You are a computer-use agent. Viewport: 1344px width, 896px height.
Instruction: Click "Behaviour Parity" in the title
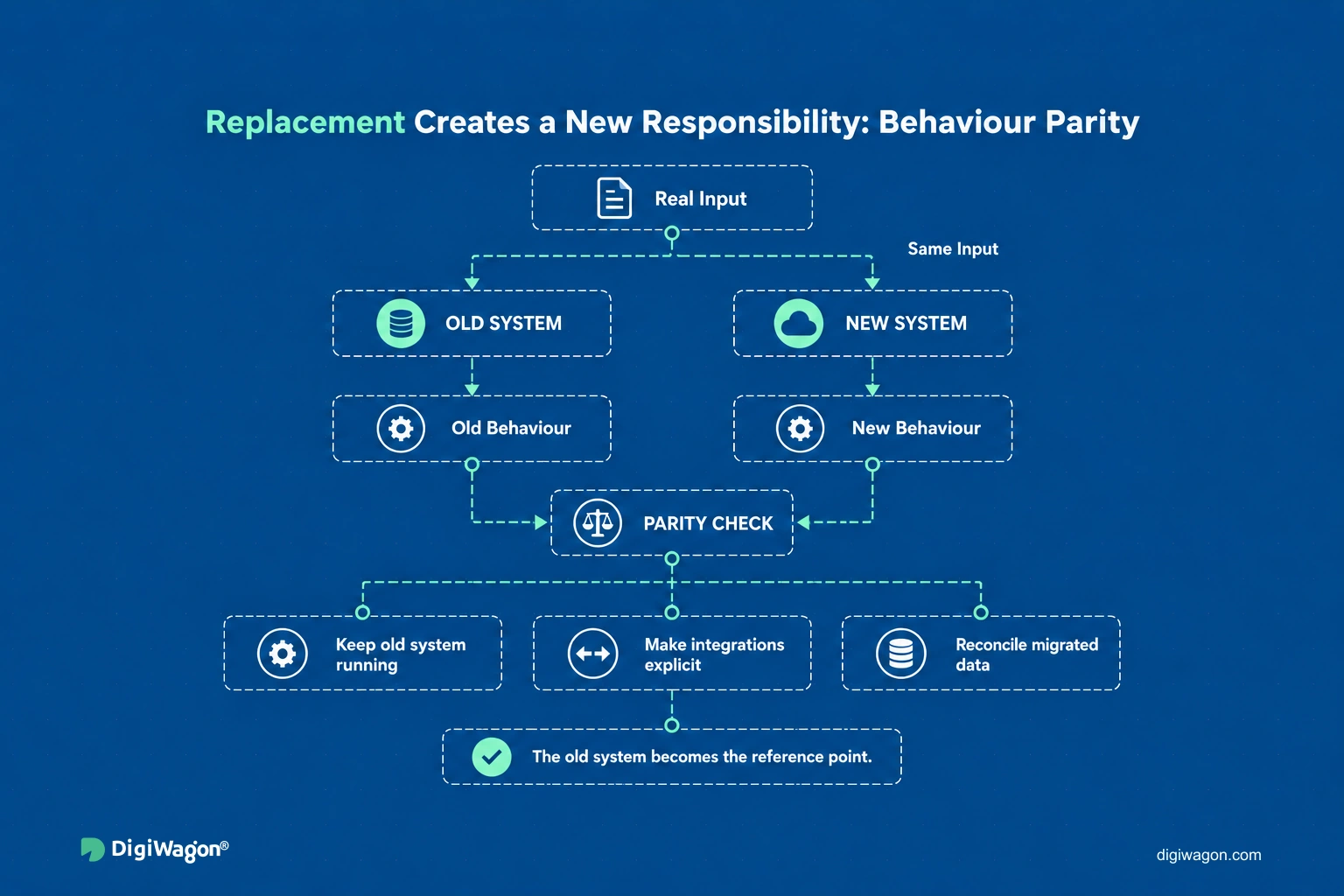tap(1009, 122)
